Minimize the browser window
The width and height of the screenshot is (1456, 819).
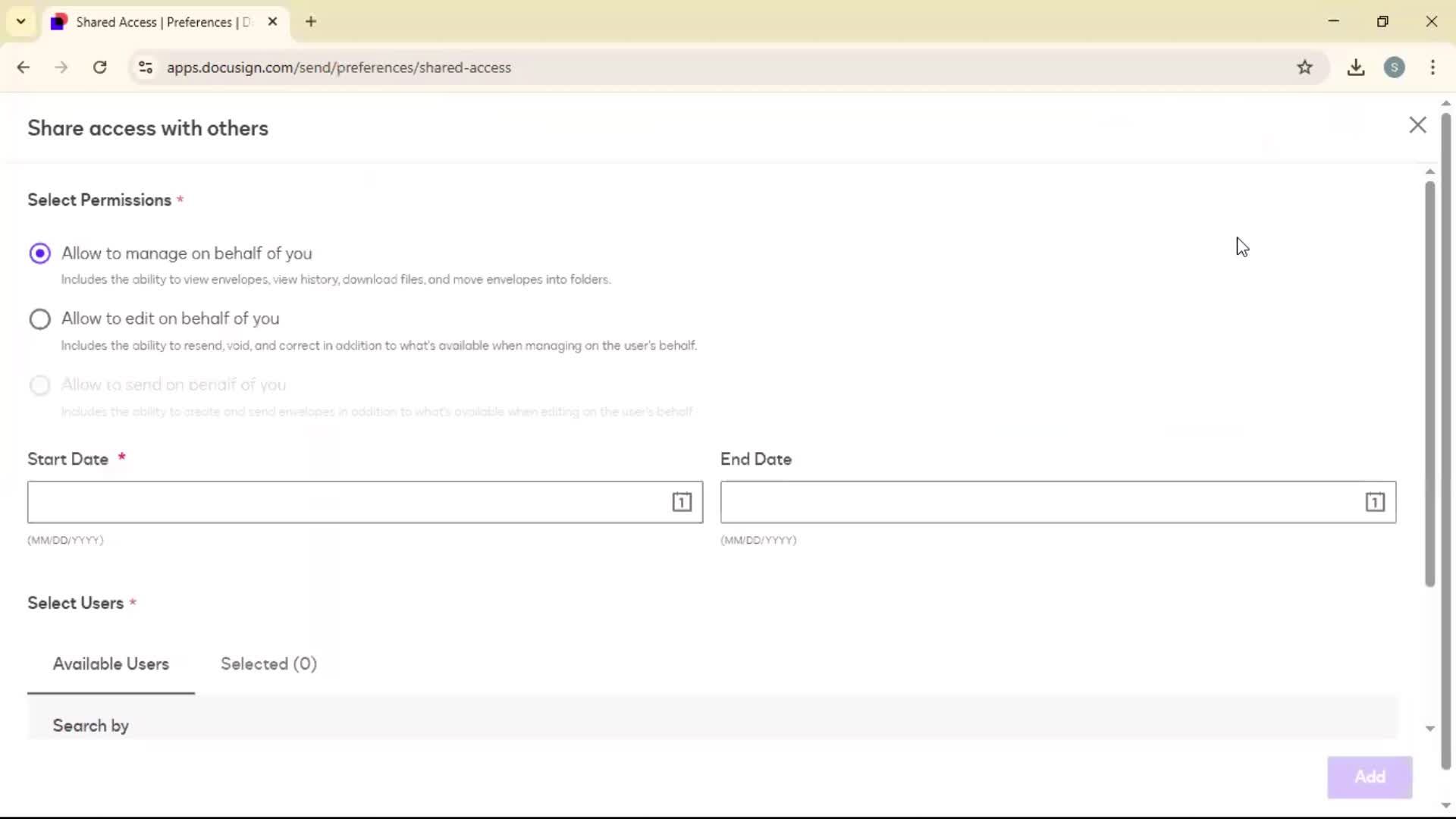click(x=1333, y=21)
